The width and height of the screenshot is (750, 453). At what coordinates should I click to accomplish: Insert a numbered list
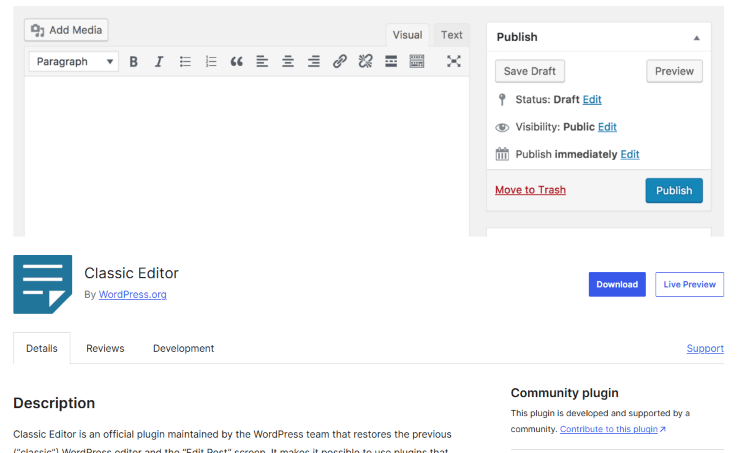click(211, 62)
